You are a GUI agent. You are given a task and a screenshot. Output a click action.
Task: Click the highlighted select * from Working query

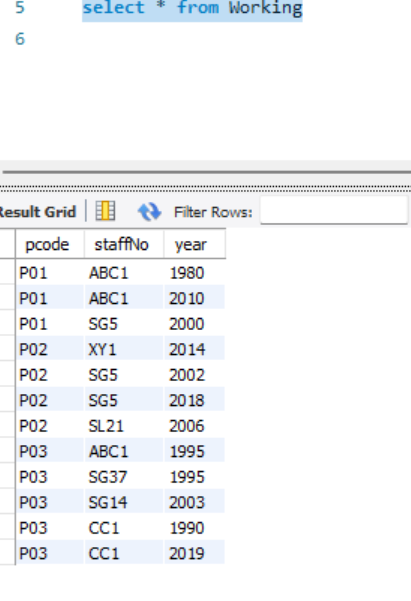pyautogui.click(x=192, y=8)
